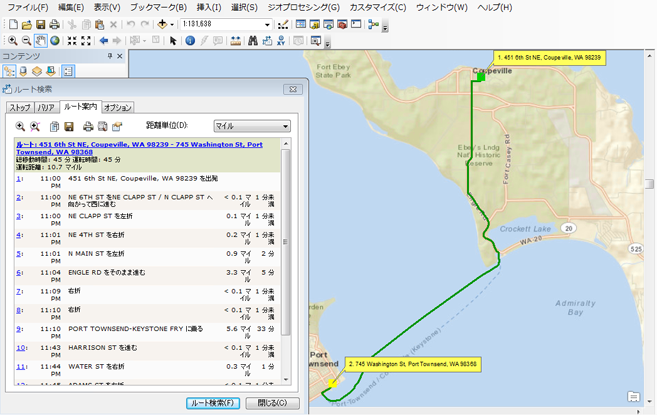The image size is (657, 415).
Task: Zoom in using directions magnifier icon
Action: pyautogui.click(x=20, y=127)
